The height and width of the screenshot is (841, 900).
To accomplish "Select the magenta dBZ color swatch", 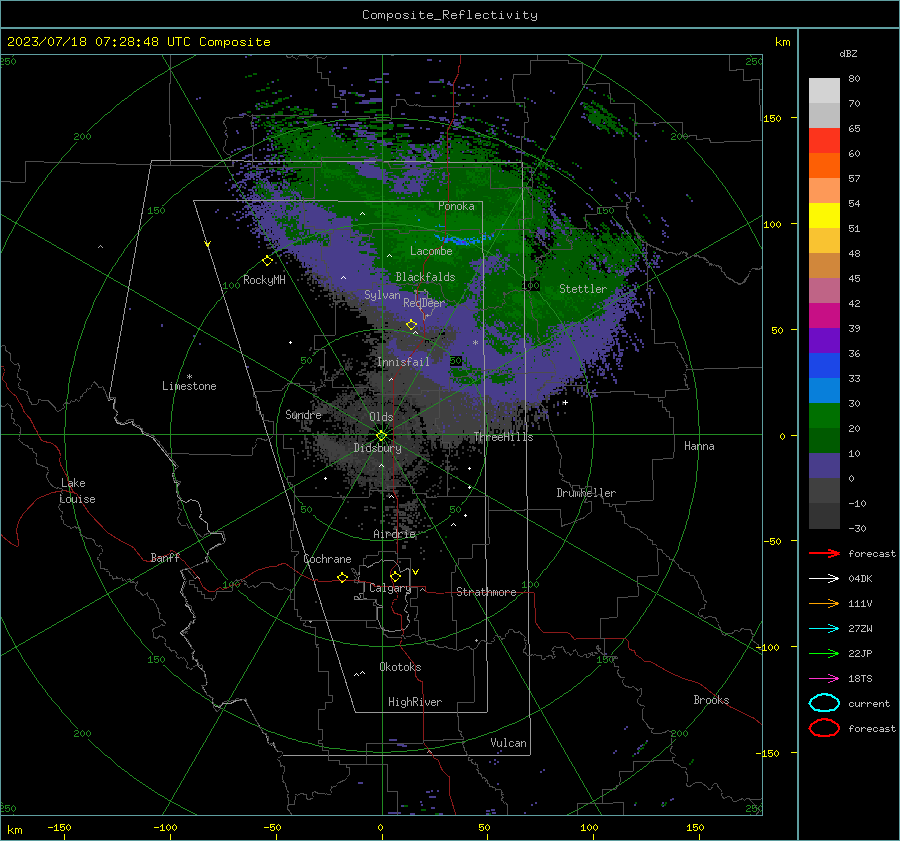I will click(x=824, y=315).
